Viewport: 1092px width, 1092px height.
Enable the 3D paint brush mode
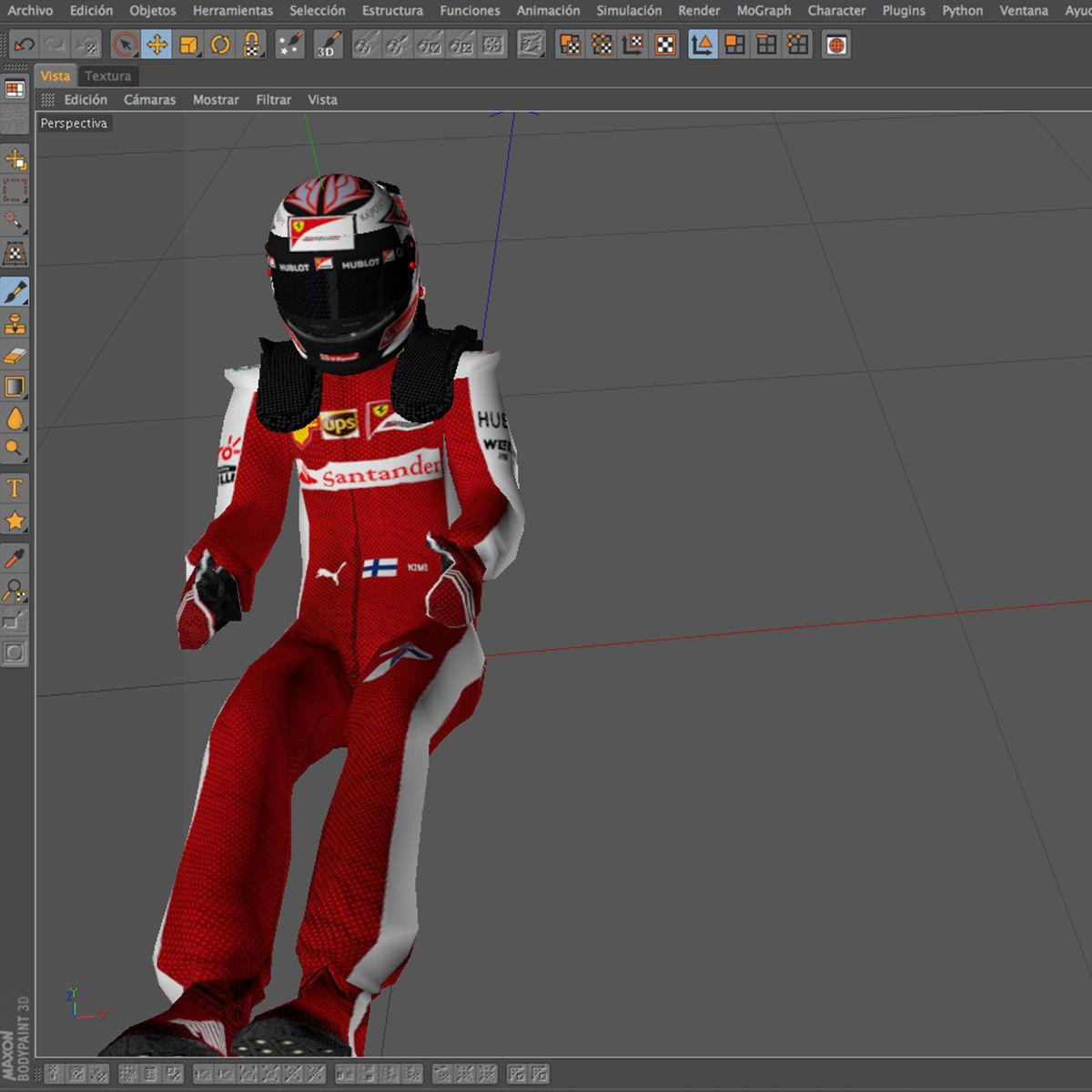pos(328,45)
